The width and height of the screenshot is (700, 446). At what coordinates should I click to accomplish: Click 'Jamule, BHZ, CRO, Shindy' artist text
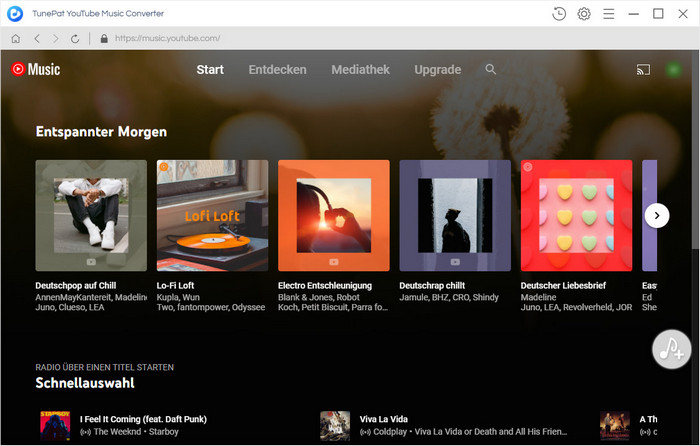[x=449, y=297]
